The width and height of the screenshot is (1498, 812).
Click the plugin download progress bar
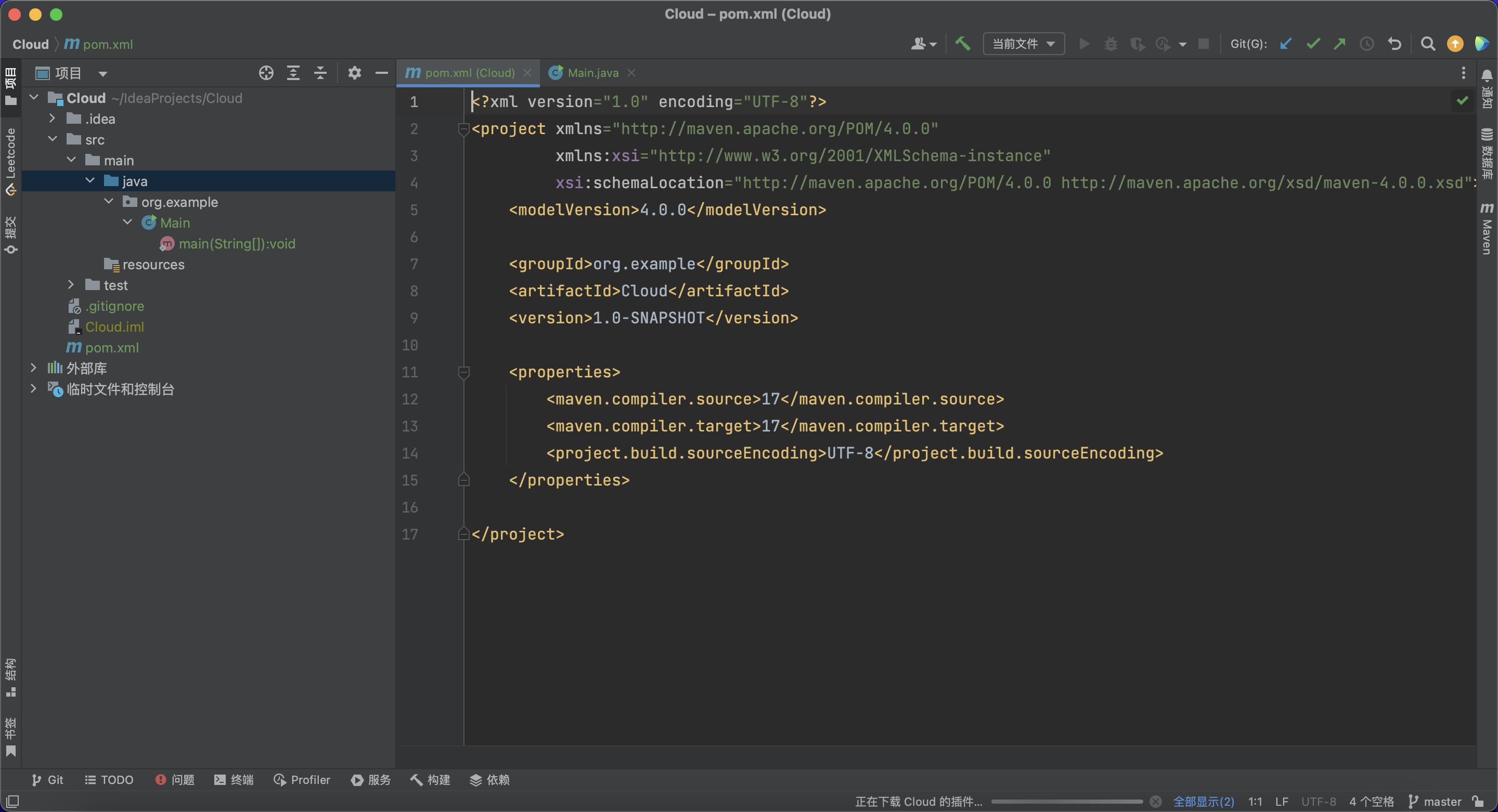pos(1066,802)
